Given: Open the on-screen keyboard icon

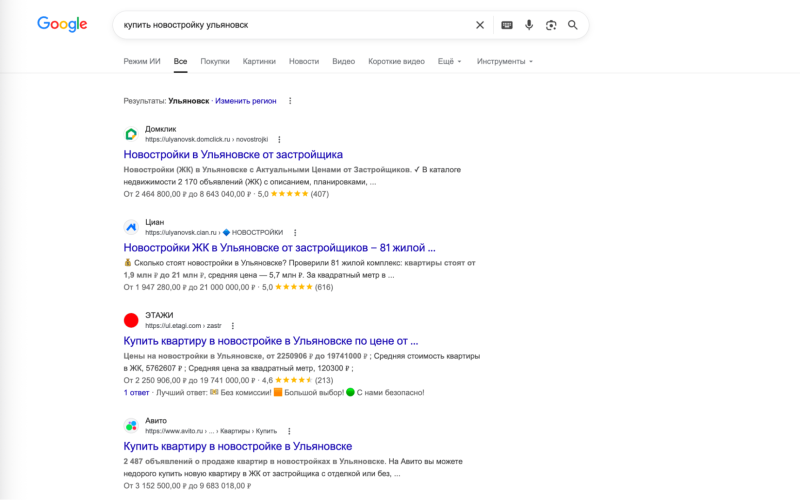Looking at the screenshot, I should [x=507, y=25].
